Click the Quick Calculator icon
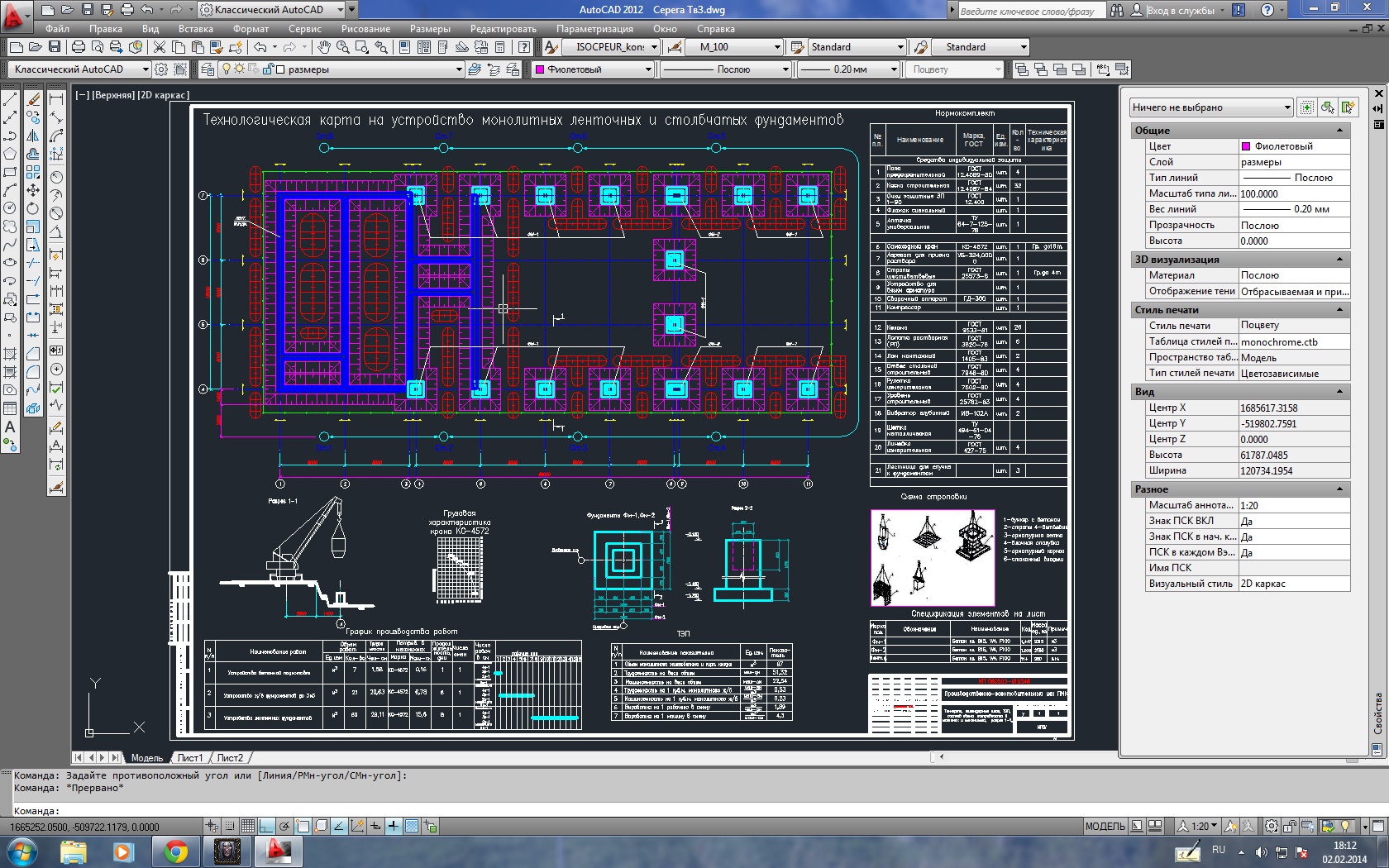The image size is (1389, 868). [x=499, y=47]
